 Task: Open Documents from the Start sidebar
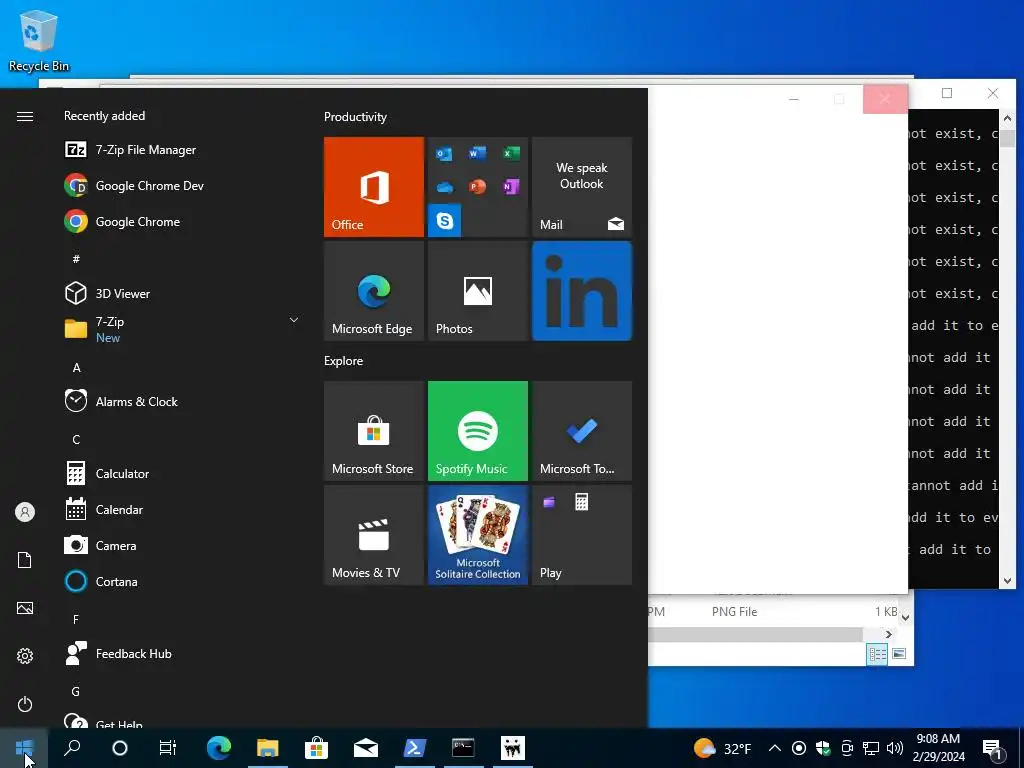pos(25,560)
